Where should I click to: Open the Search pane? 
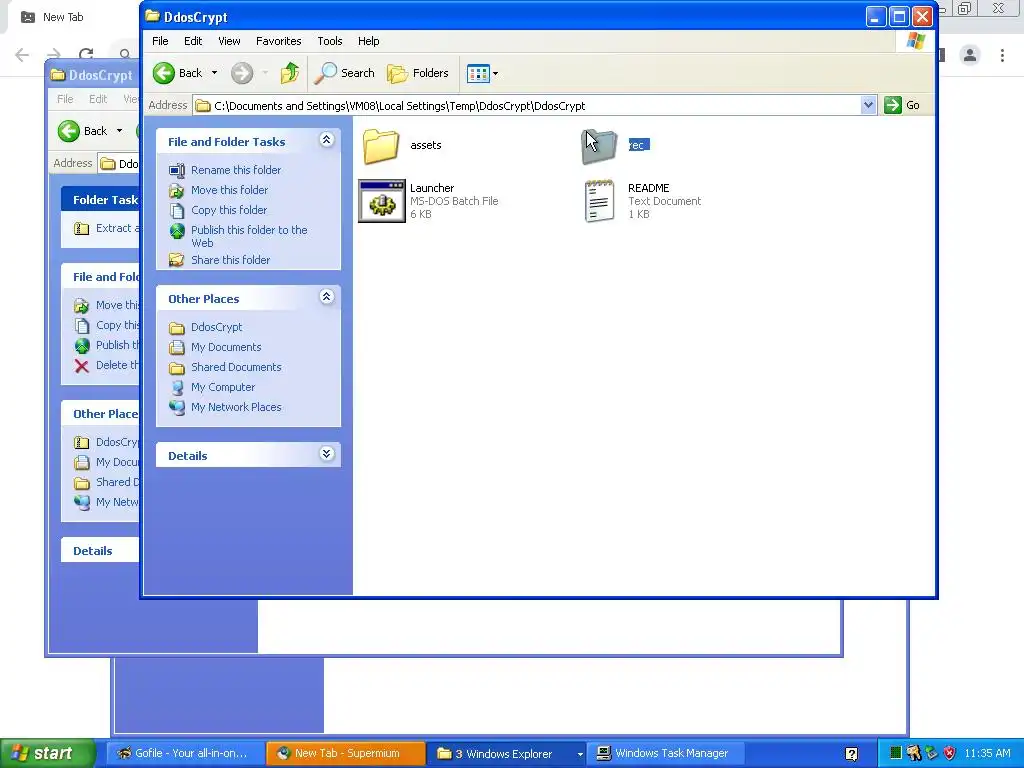pos(344,73)
